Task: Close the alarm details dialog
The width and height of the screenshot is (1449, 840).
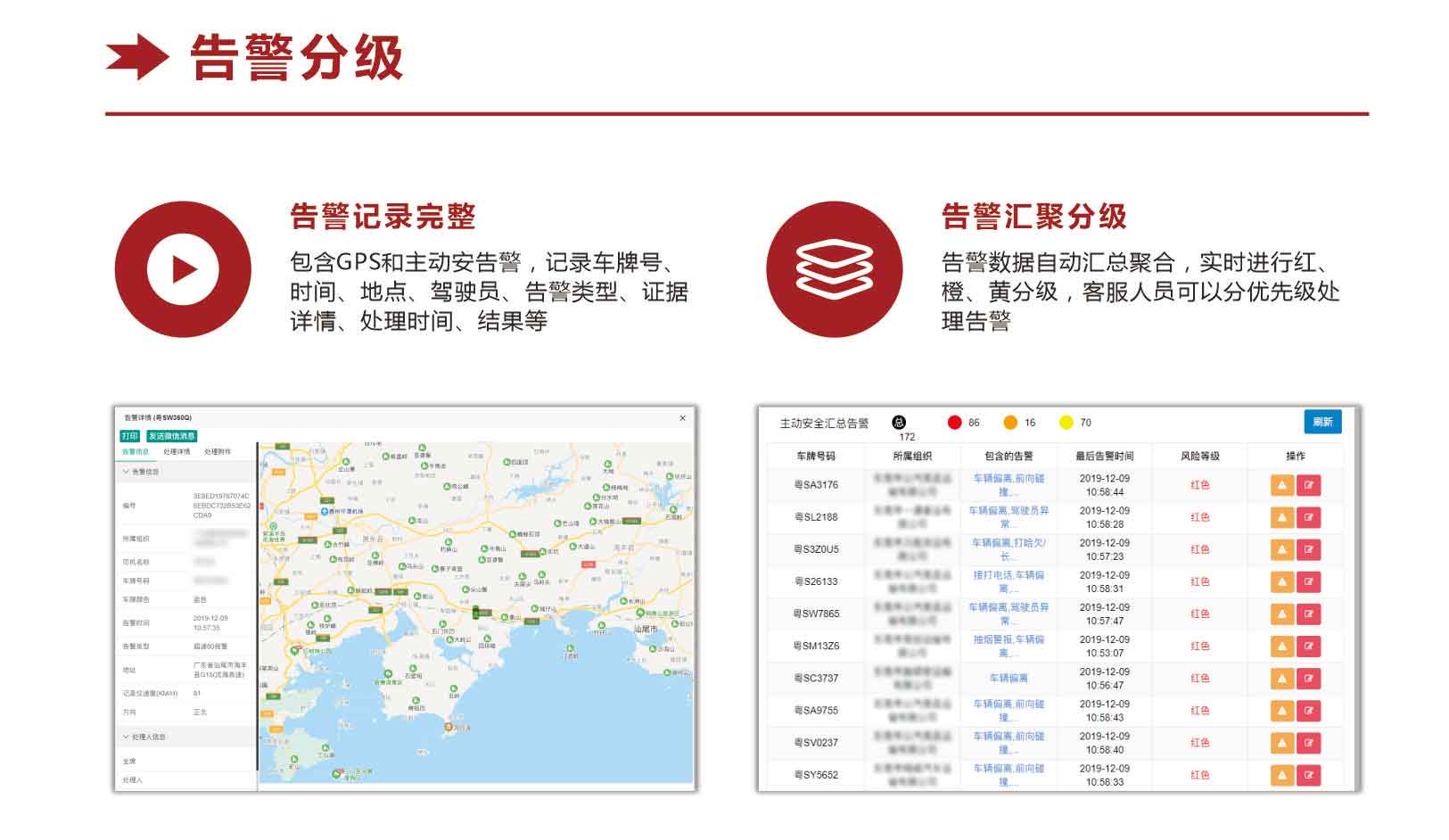Action: [683, 418]
